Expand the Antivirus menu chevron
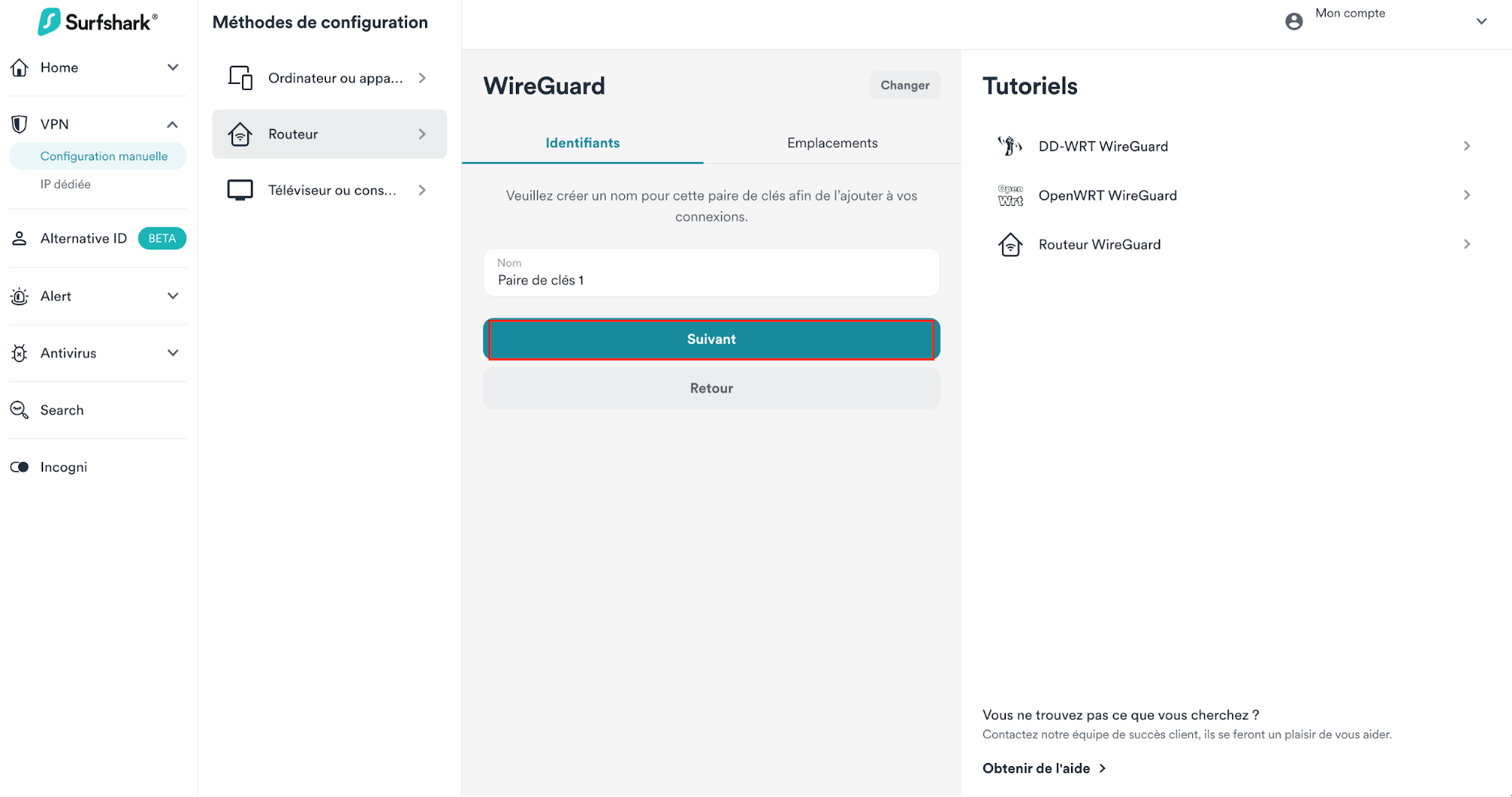 pyautogui.click(x=173, y=353)
